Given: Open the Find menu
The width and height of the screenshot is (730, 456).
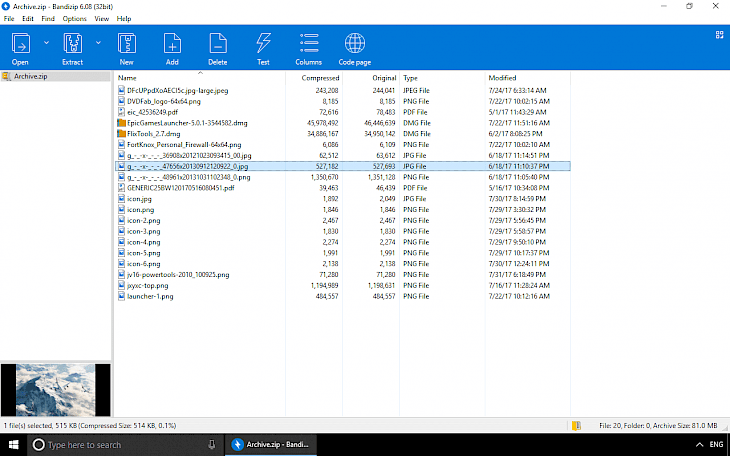Looking at the screenshot, I should click(x=48, y=19).
